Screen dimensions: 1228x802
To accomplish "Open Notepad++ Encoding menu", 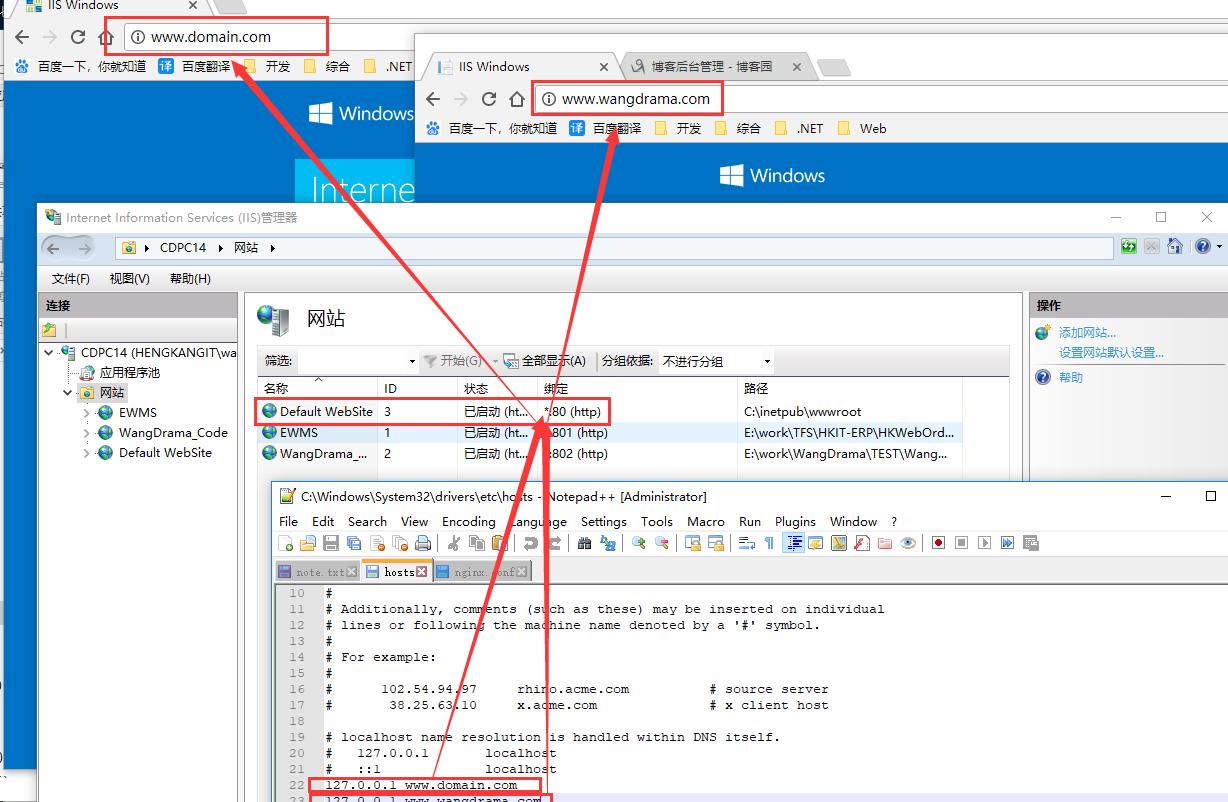I will click(x=468, y=521).
